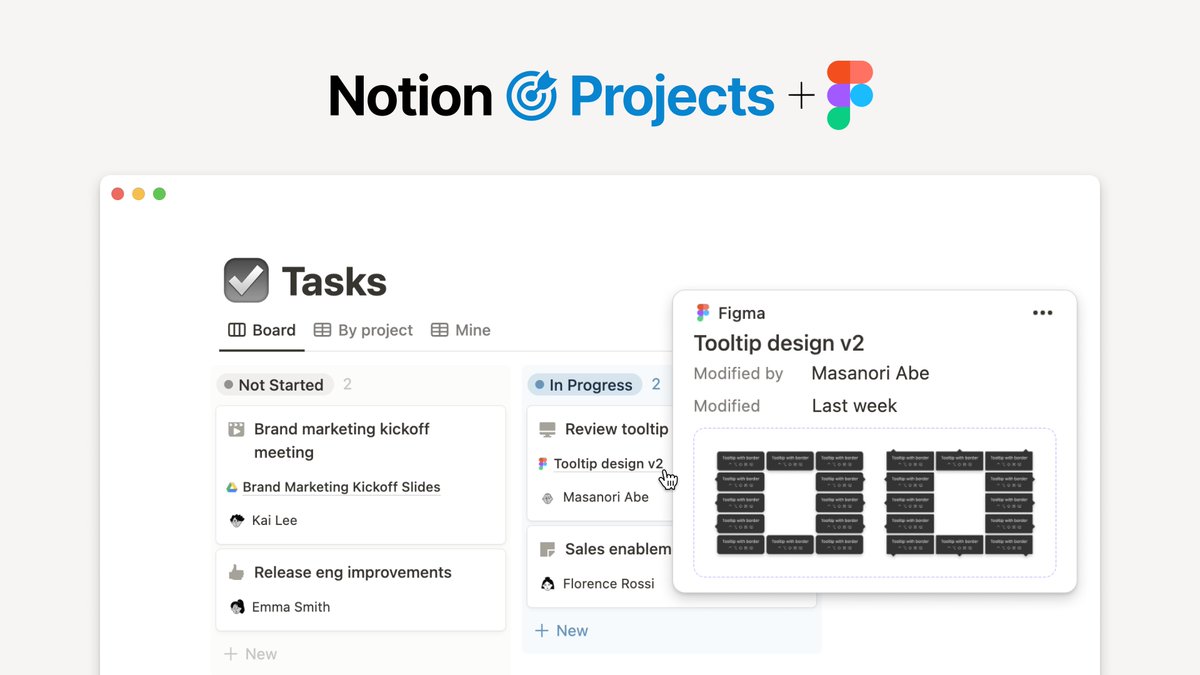Image resolution: width=1200 pixels, height=675 pixels.
Task: Click the icon on Brand marketing kickoff card
Action: click(x=236, y=429)
